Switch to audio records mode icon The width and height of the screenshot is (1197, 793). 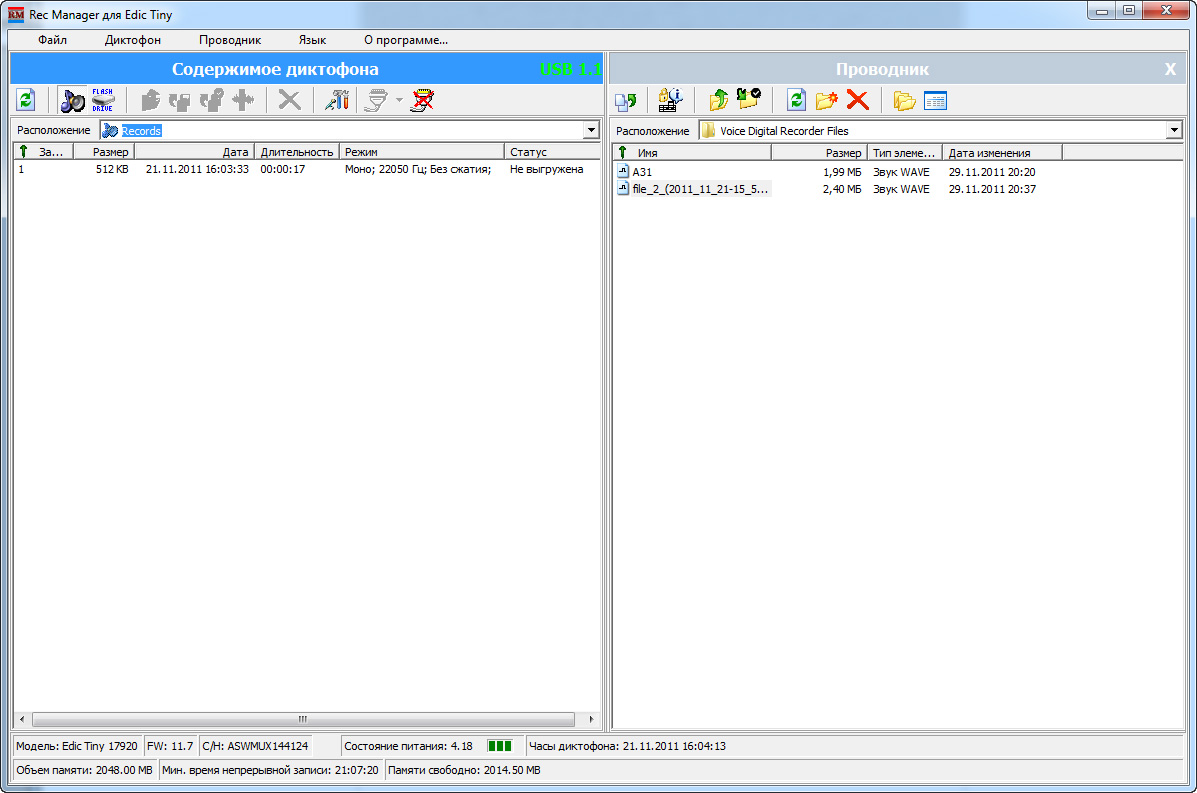[x=72, y=100]
